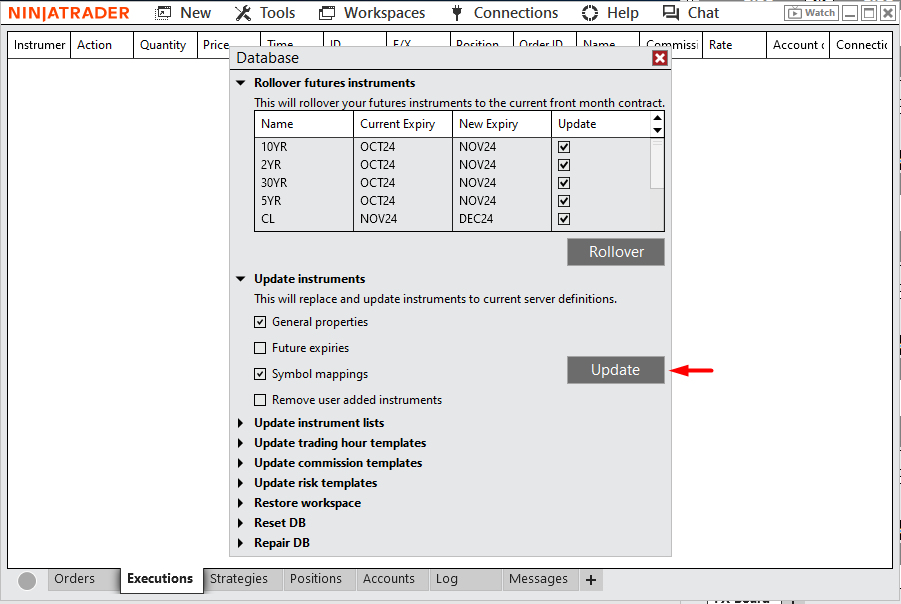Click the Workspaces window icon
The width and height of the screenshot is (901, 604).
pos(327,13)
